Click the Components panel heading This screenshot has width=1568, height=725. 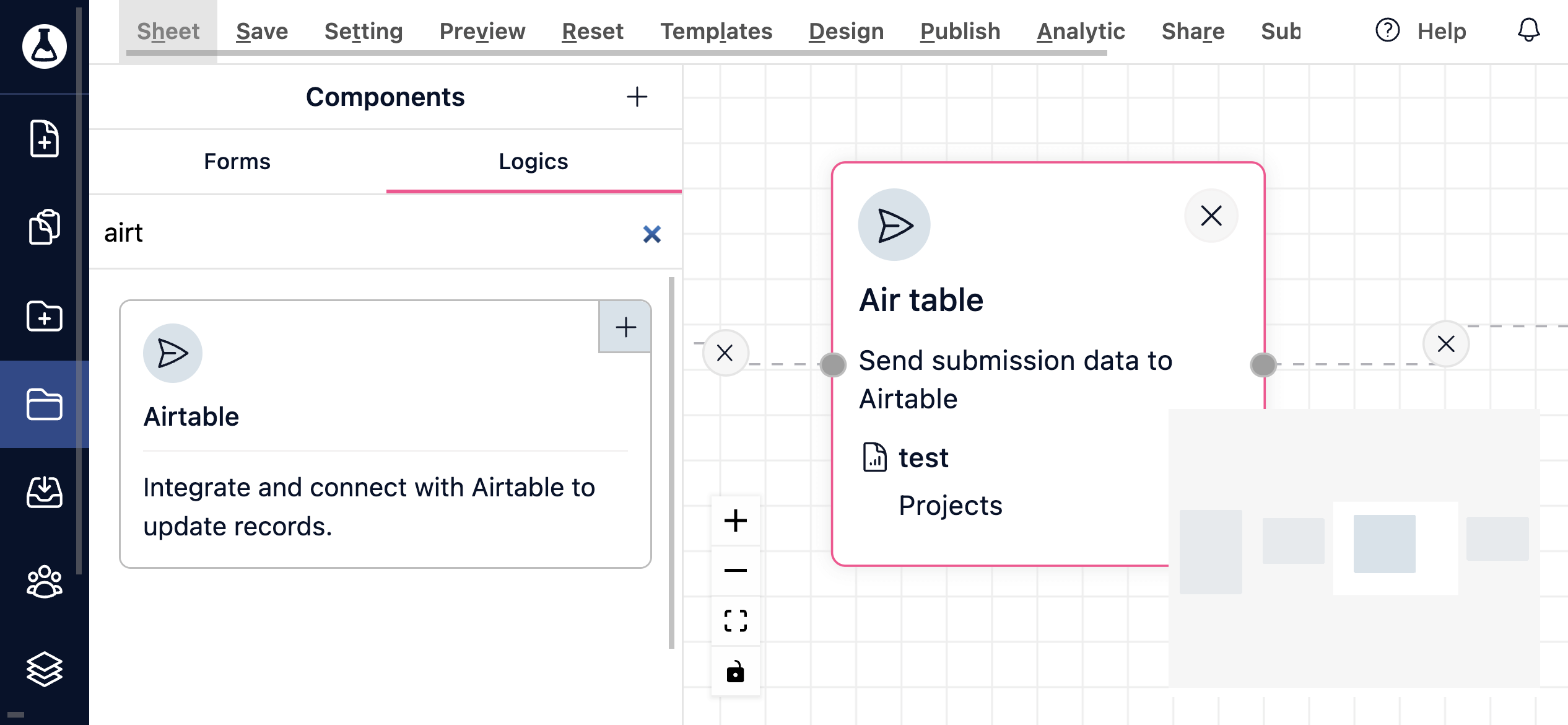[x=385, y=97]
